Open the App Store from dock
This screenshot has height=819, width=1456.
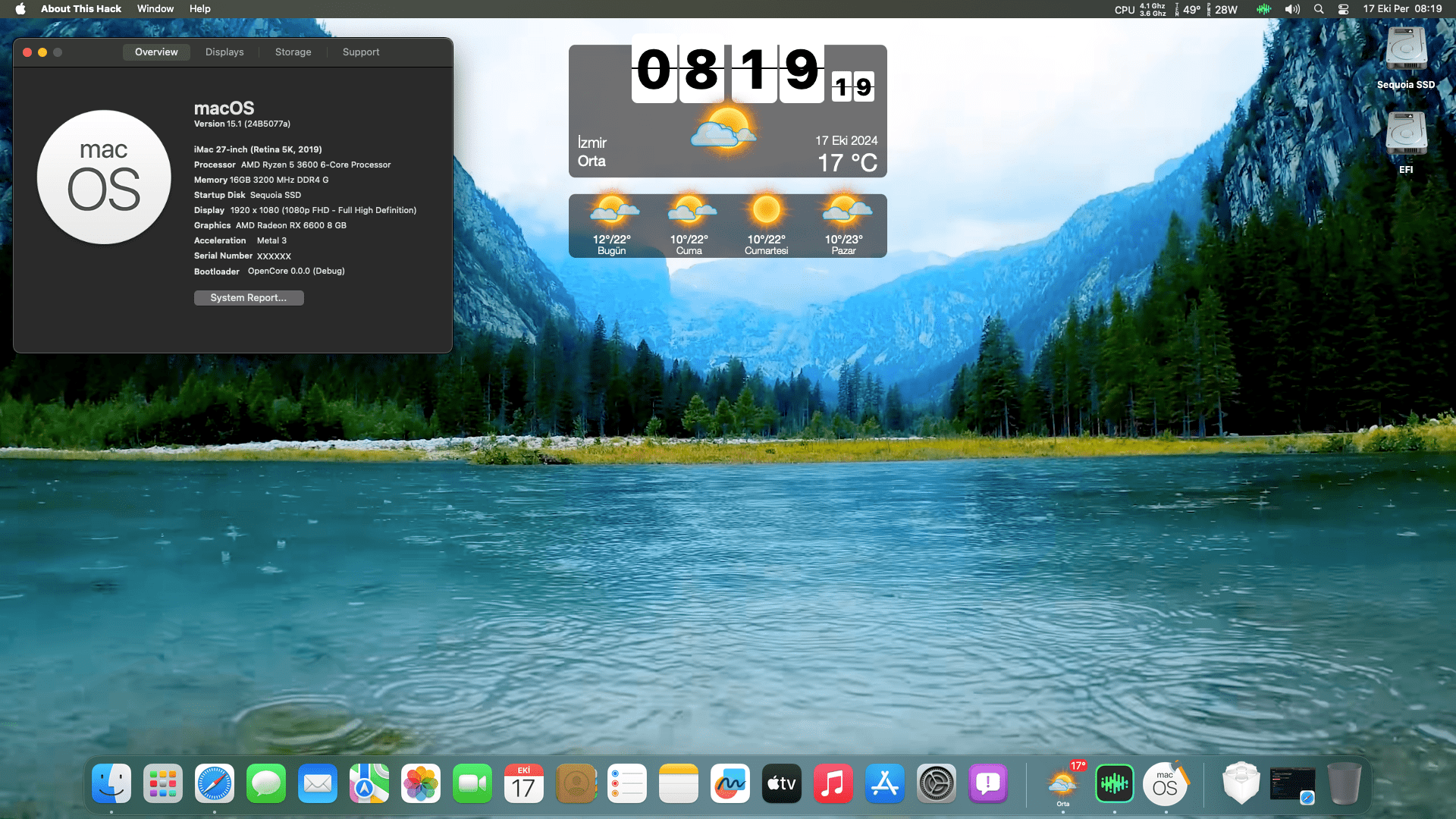click(x=885, y=784)
